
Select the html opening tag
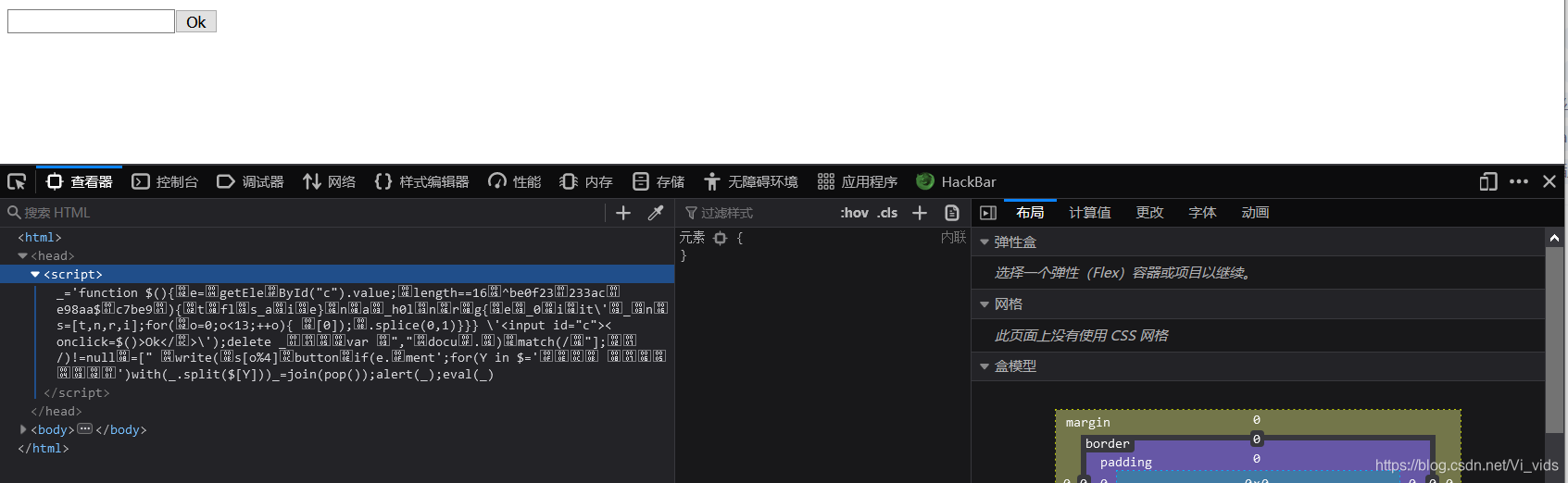click(39, 238)
